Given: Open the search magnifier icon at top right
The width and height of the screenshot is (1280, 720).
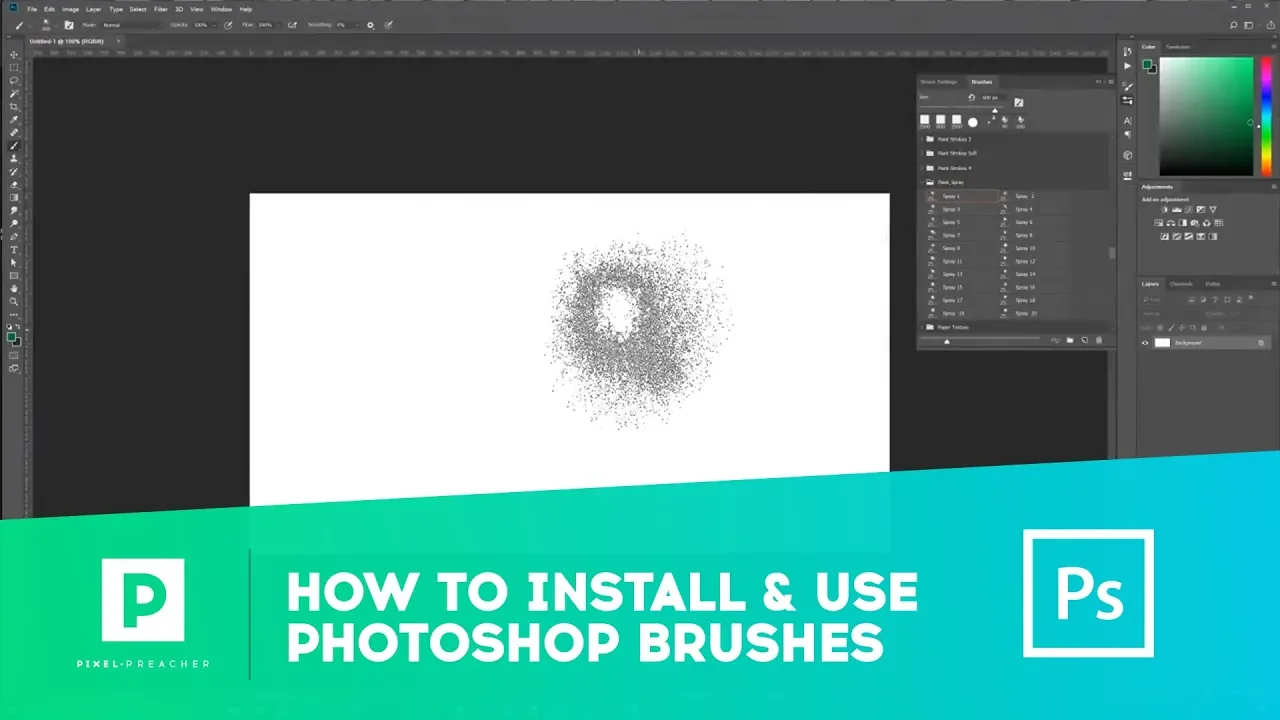Looking at the screenshot, I should tap(1233, 25).
